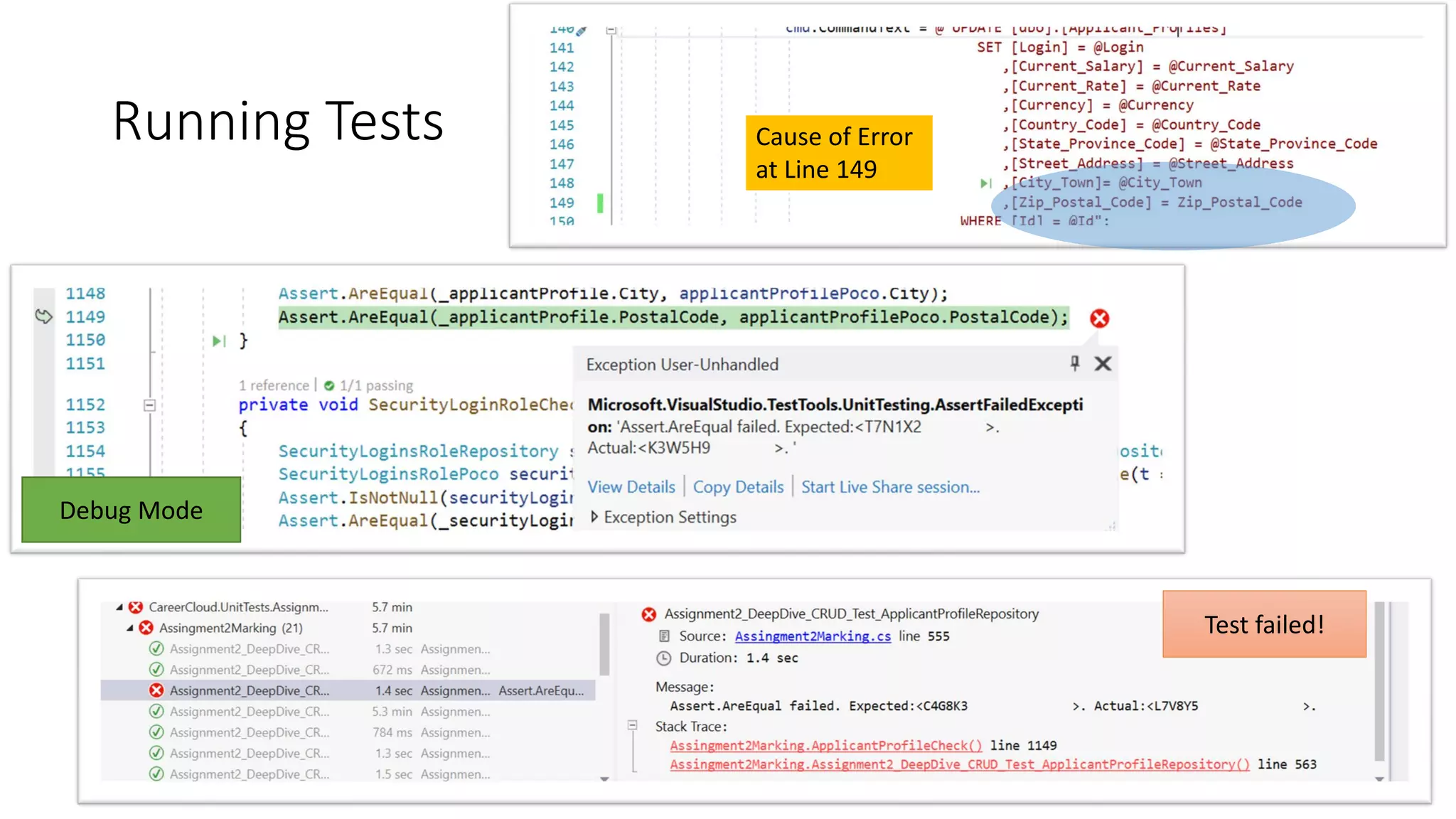
Task: Pin the Exception User-Unhandled popup
Action: coord(1075,363)
